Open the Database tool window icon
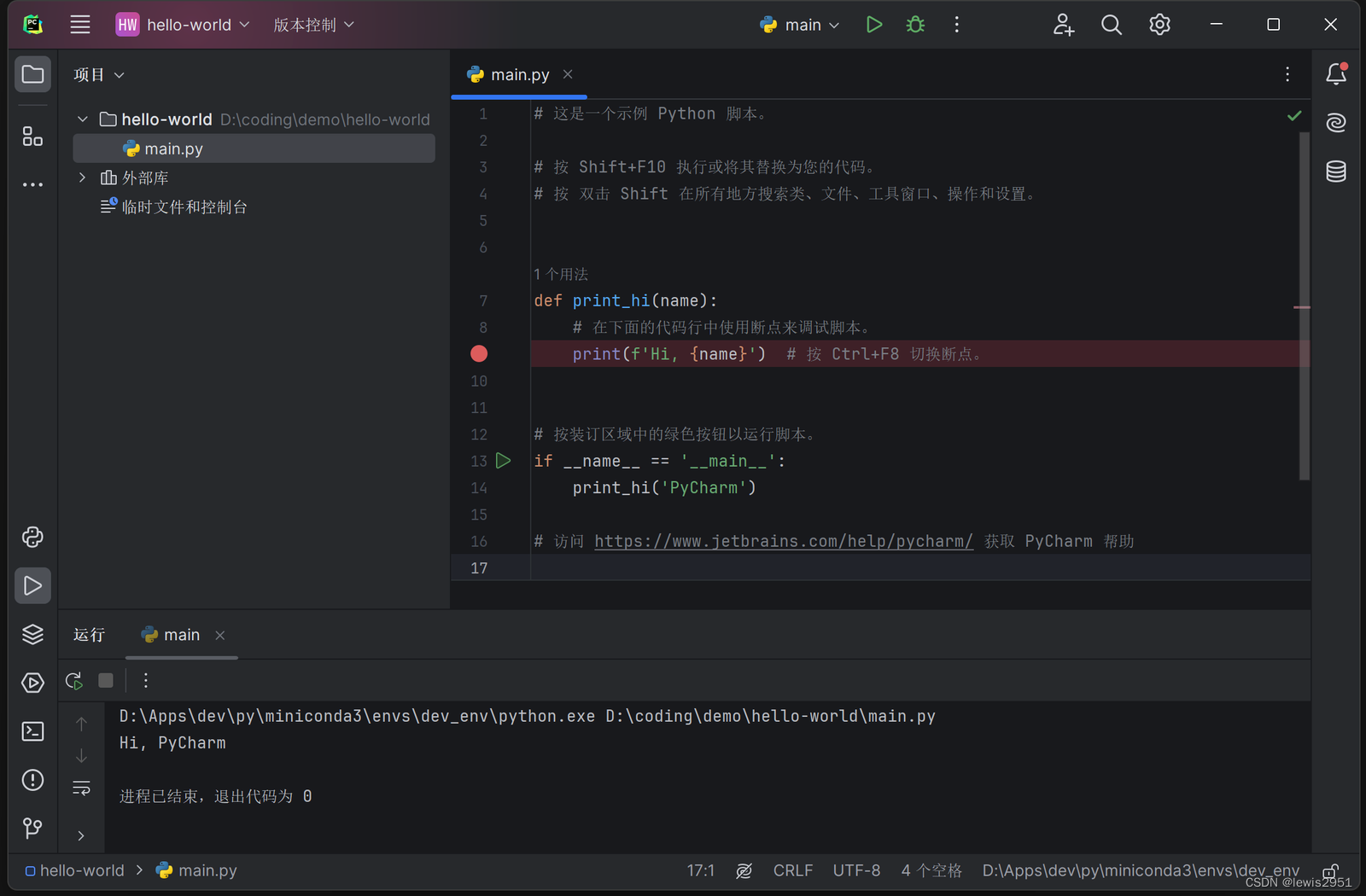 (1336, 172)
